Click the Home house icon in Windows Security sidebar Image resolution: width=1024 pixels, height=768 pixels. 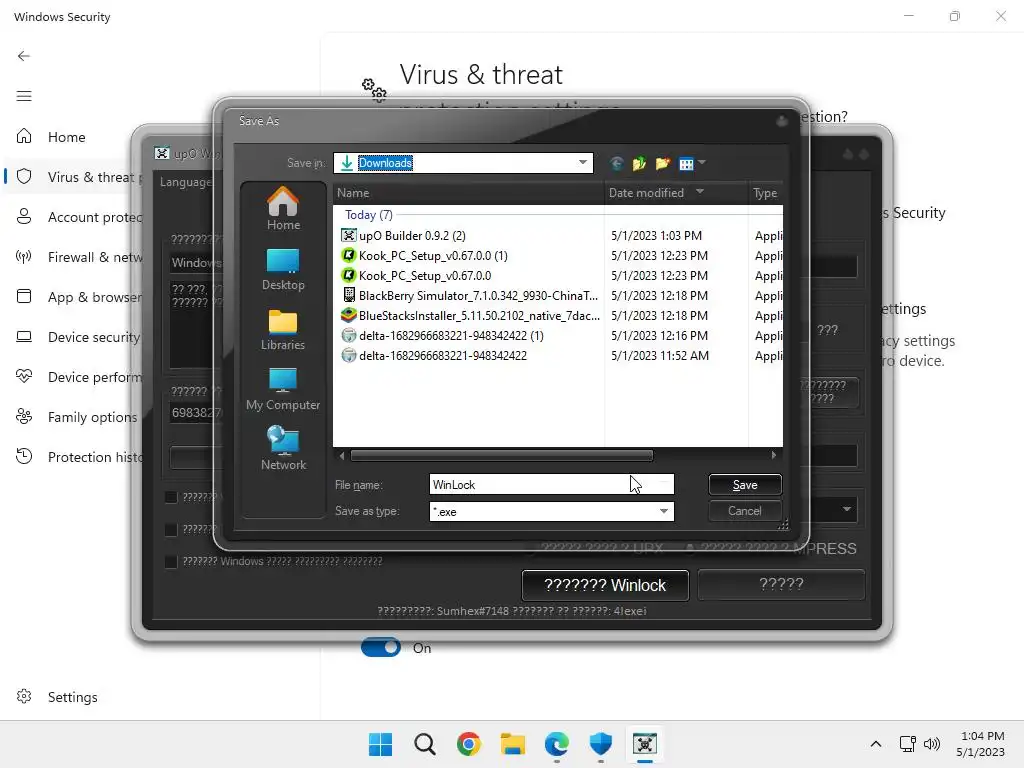click(x=24, y=136)
